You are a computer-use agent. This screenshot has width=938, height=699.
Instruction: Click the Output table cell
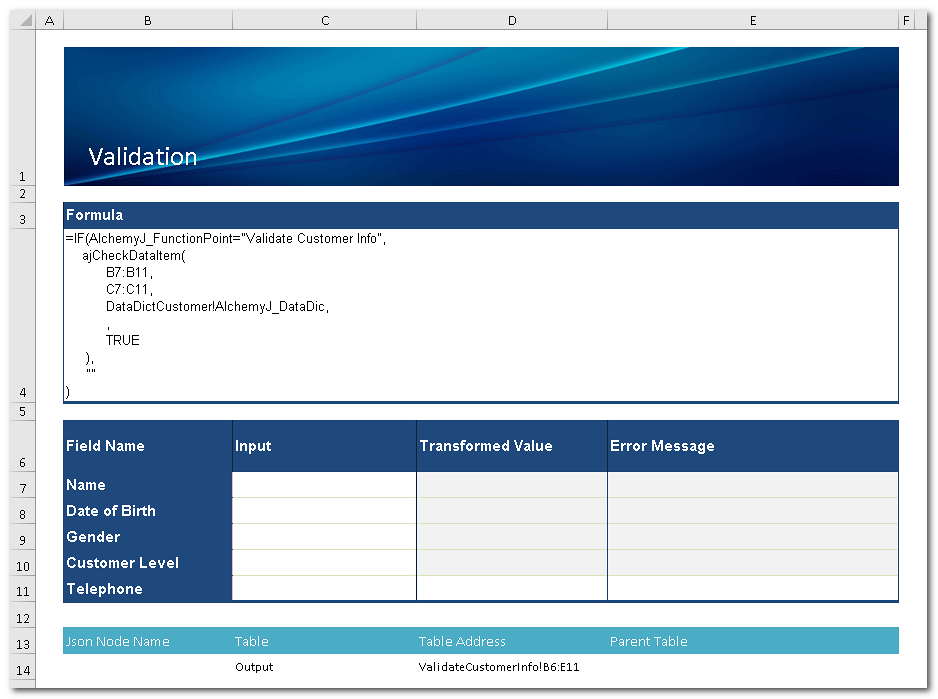pyautogui.click(x=324, y=667)
